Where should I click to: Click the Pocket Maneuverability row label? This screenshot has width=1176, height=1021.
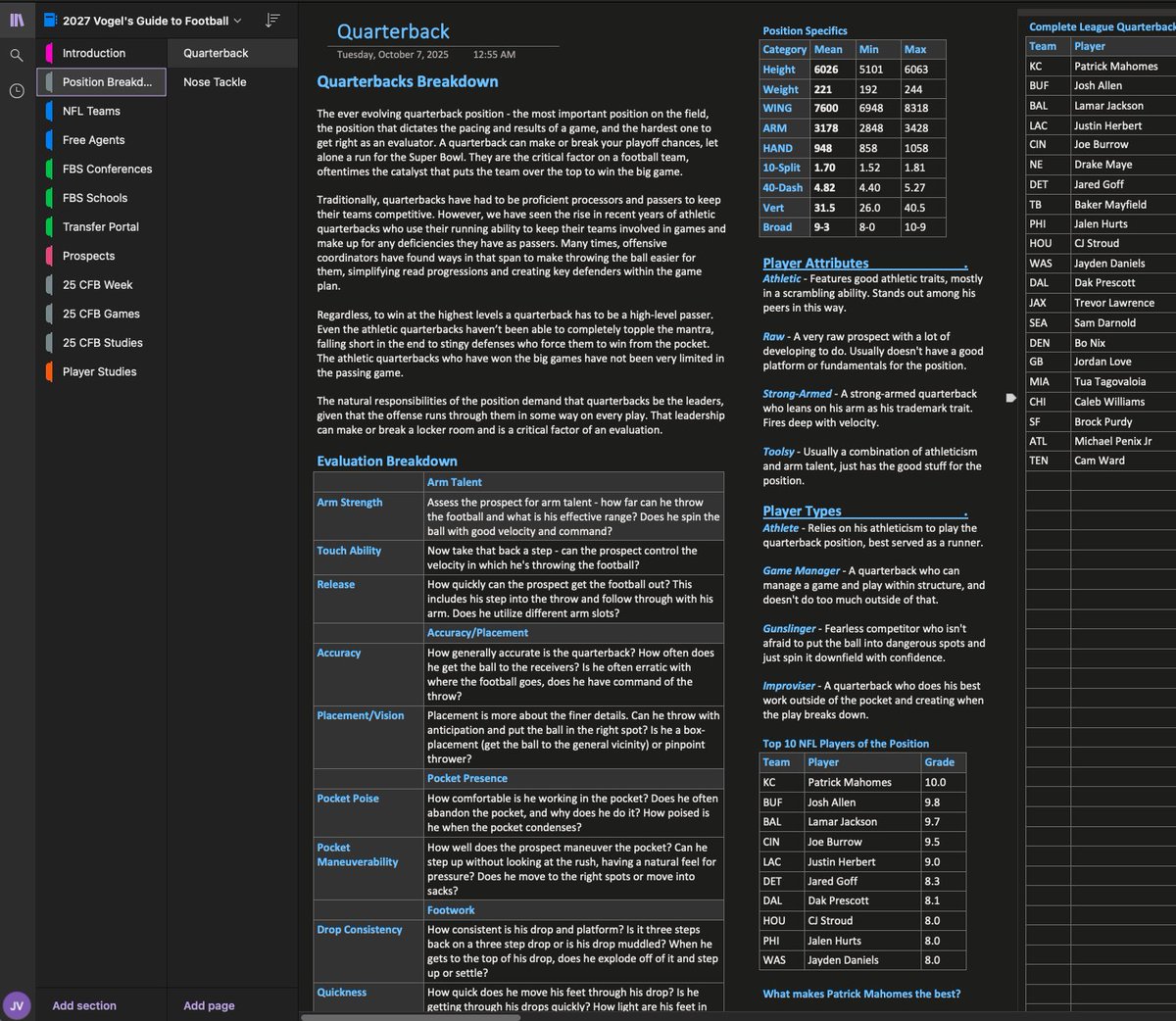358,854
